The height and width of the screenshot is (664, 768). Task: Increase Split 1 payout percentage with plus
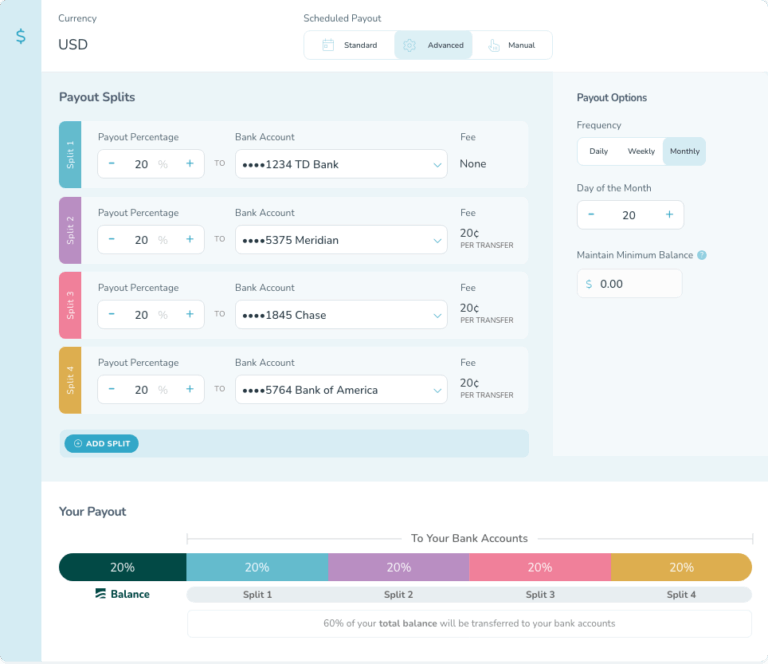pyautogui.click(x=189, y=164)
